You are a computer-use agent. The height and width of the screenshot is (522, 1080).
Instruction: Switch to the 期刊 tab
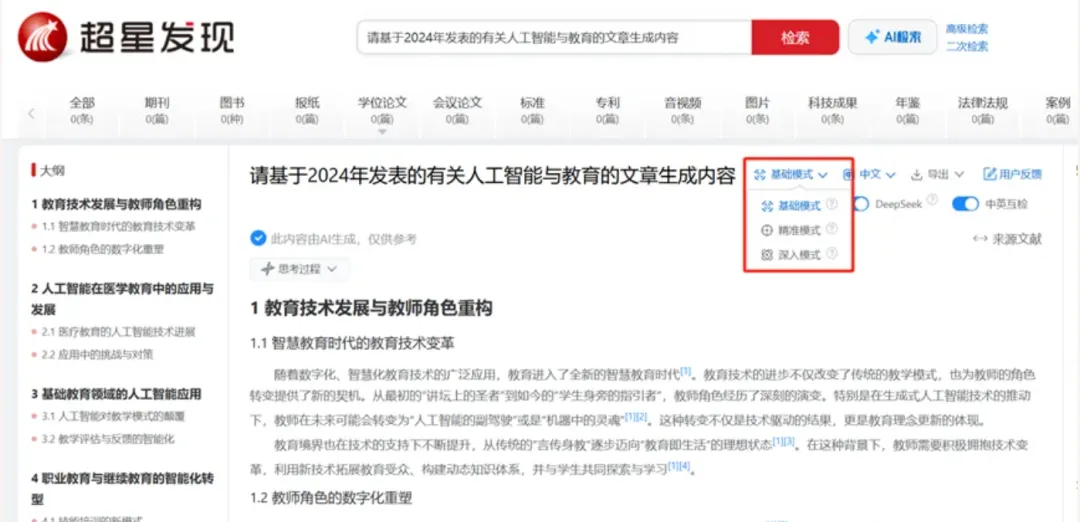[157, 110]
